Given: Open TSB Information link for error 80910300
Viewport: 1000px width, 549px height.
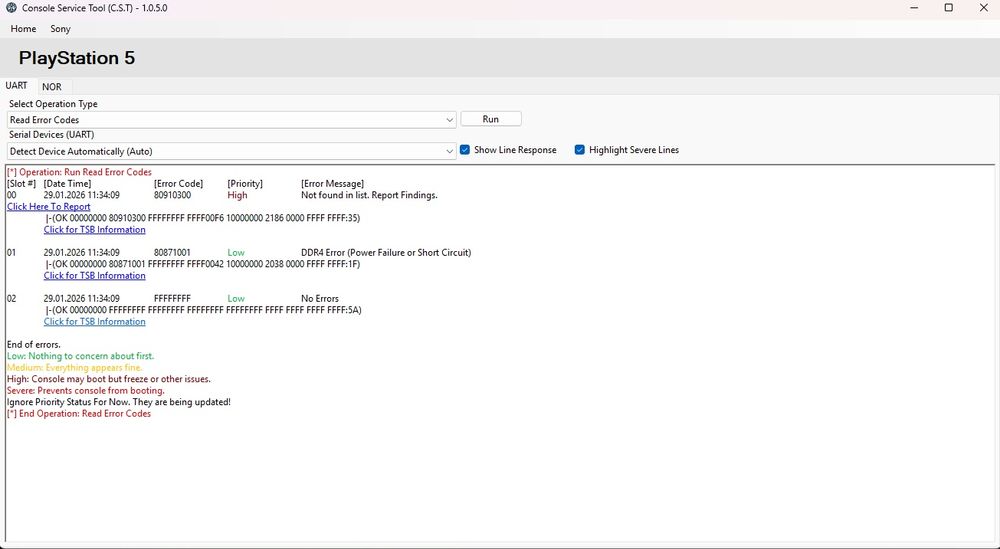Looking at the screenshot, I should coord(94,230).
